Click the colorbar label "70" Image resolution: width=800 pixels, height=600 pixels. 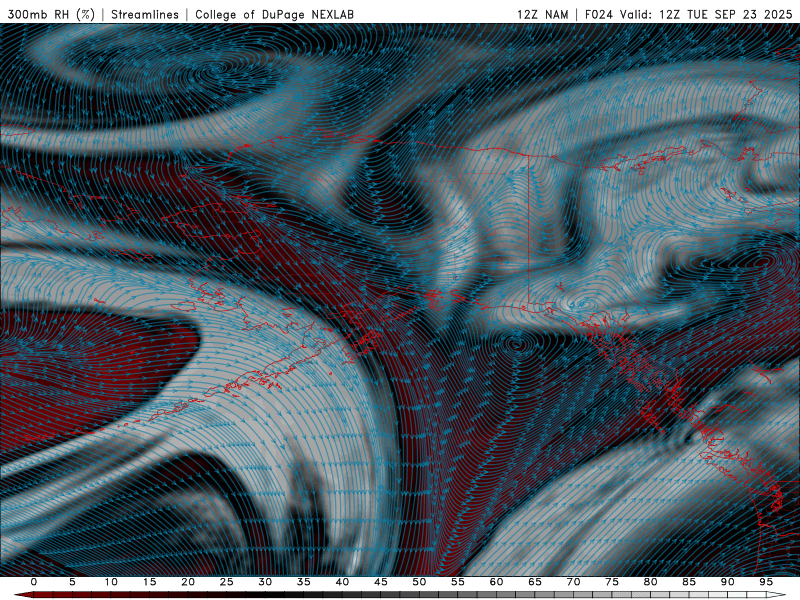pos(573,582)
